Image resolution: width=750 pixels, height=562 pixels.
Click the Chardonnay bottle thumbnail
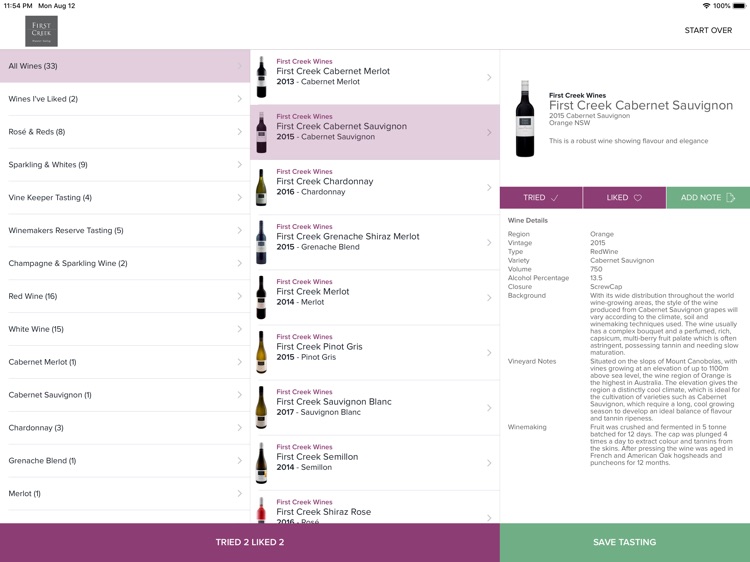pyautogui.click(x=262, y=187)
